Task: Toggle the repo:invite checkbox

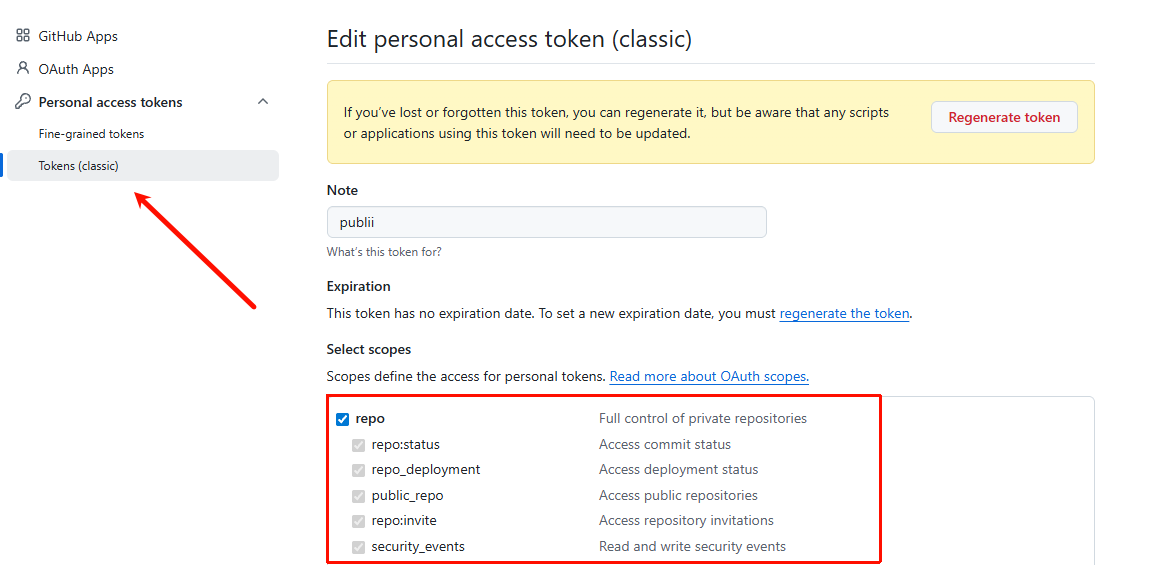Action: point(358,521)
